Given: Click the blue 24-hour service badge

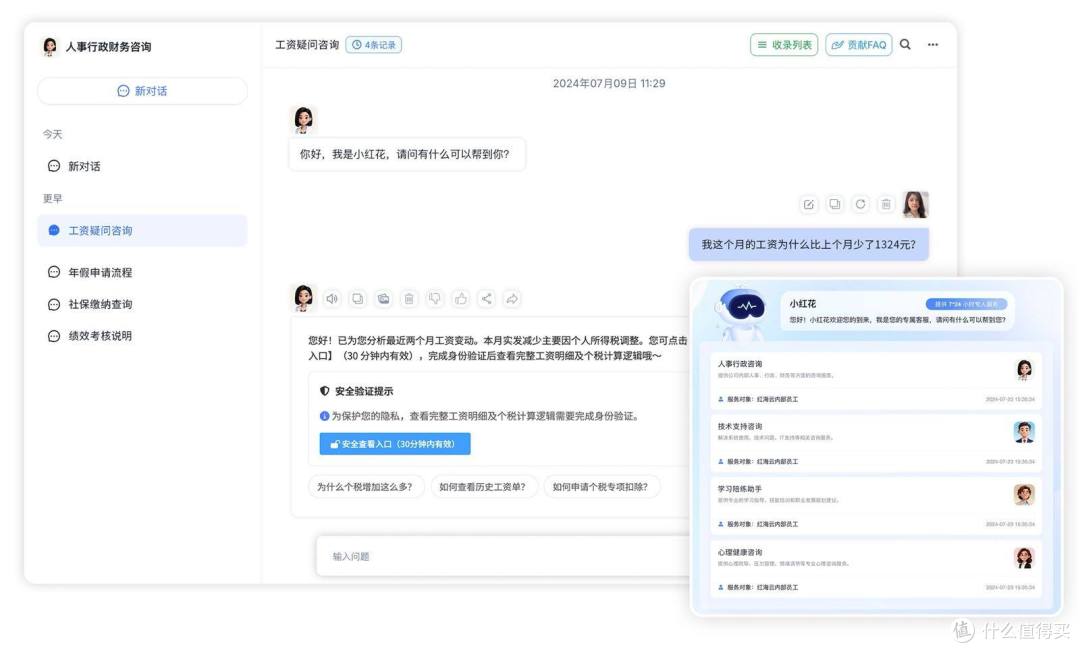Looking at the screenshot, I should point(966,304).
